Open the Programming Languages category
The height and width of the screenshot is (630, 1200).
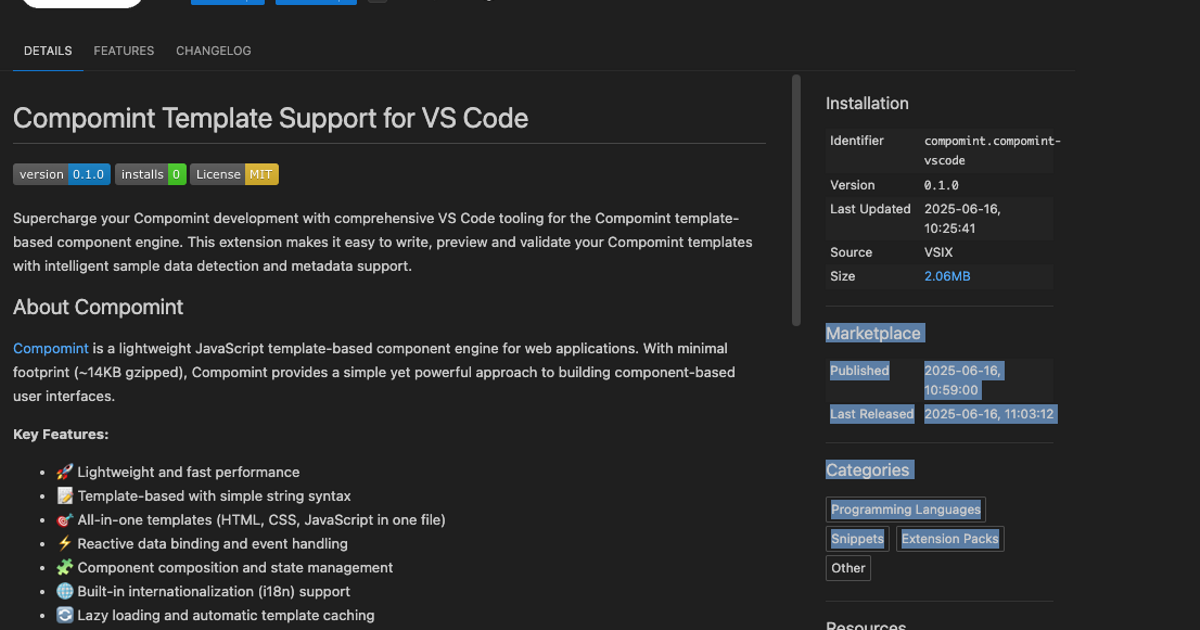coord(905,510)
